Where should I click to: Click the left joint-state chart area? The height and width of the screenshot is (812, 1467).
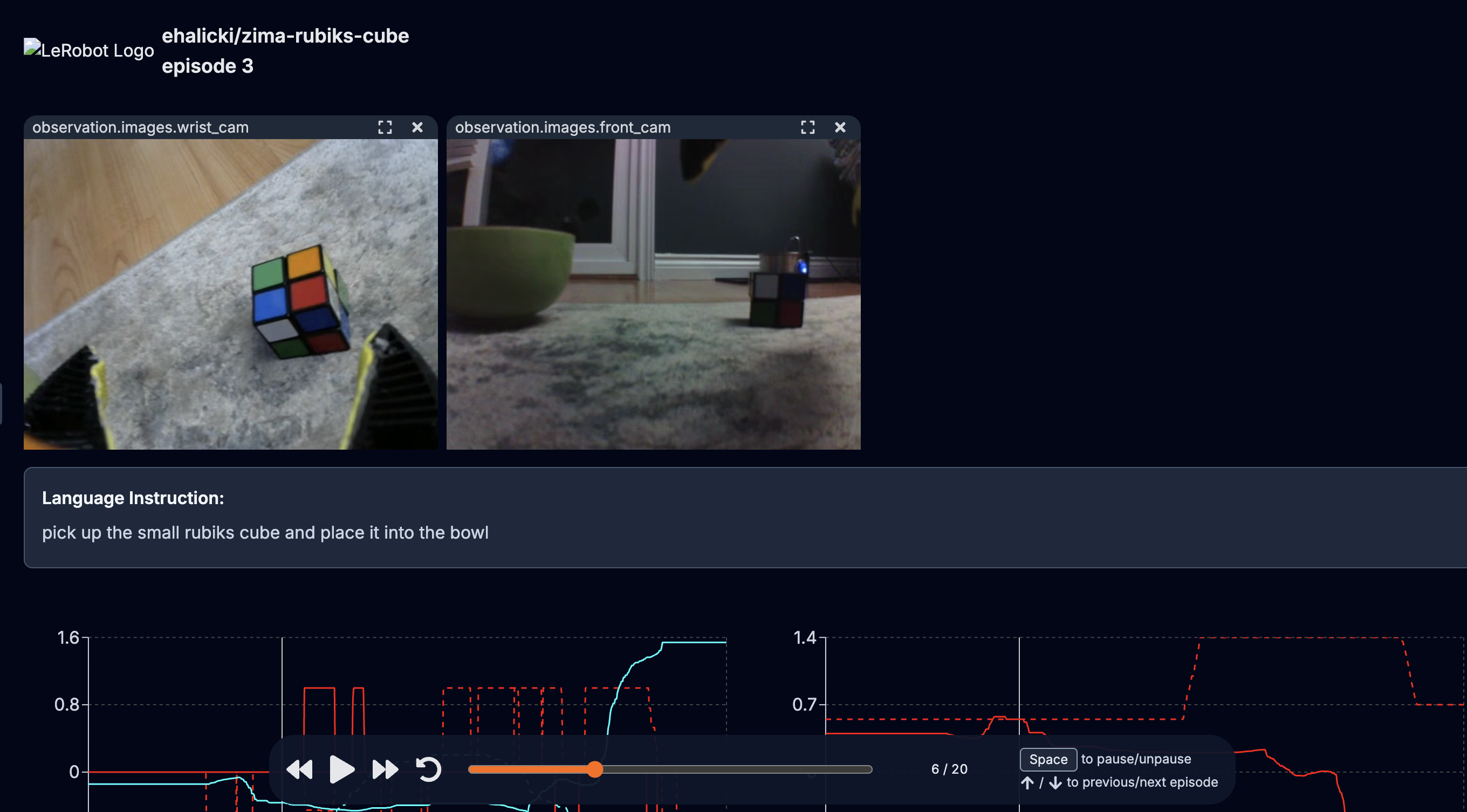pyautogui.click(x=399, y=672)
